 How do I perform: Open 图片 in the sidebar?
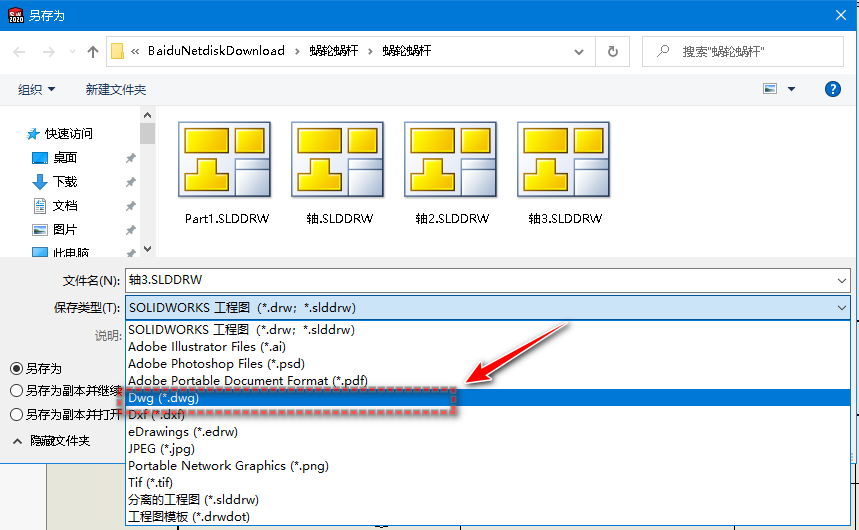[x=54, y=230]
